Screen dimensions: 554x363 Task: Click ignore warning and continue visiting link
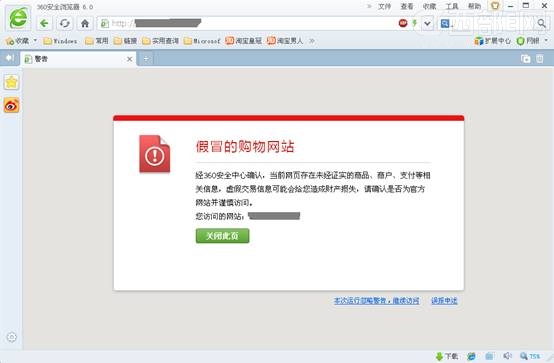point(377,301)
